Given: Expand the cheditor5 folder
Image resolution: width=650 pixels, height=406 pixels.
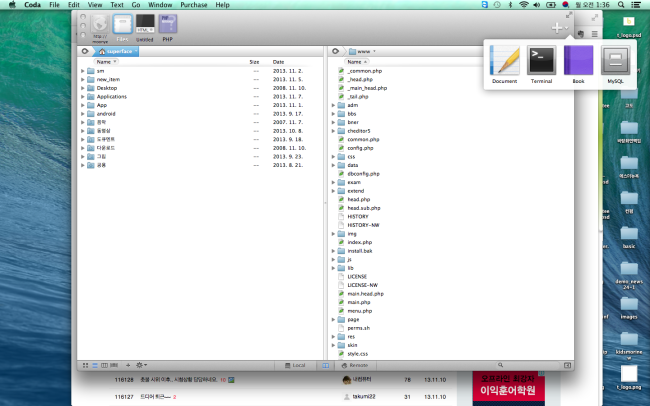Looking at the screenshot, I should point(333,130).
